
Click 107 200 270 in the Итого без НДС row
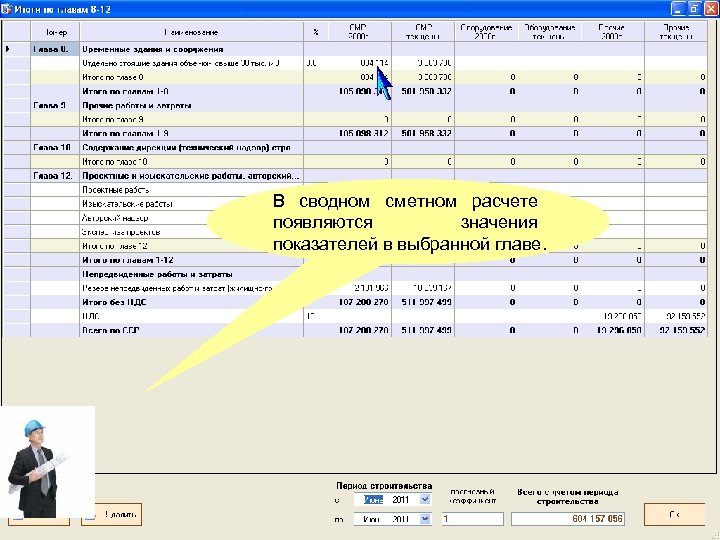(x=364, y=302)
